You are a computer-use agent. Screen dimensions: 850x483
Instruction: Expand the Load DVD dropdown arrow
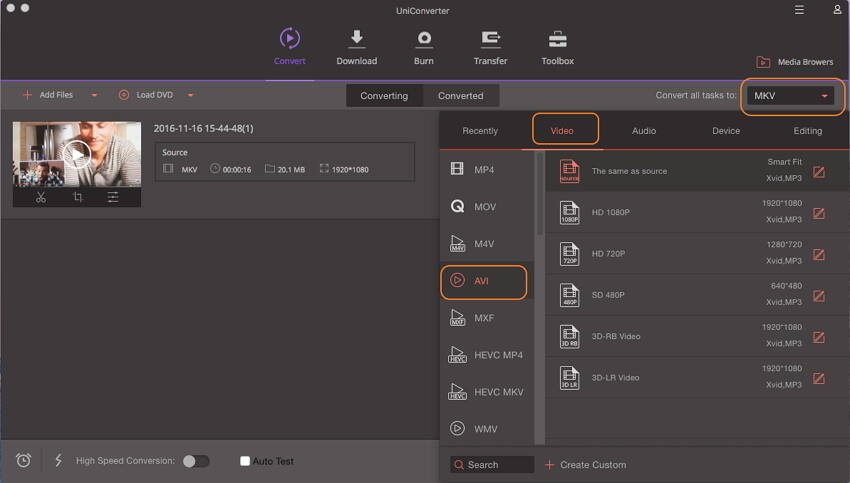pos(190,95)
